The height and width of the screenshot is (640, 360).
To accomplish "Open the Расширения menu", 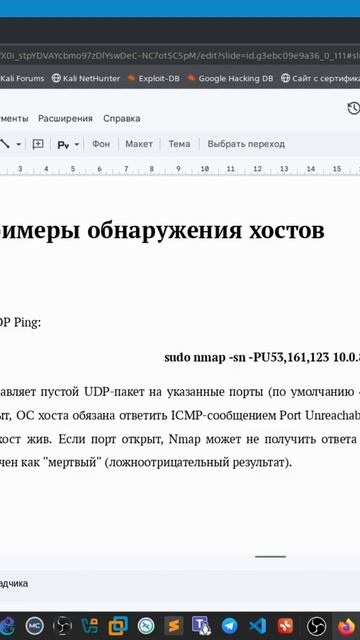I will [65, 118].
